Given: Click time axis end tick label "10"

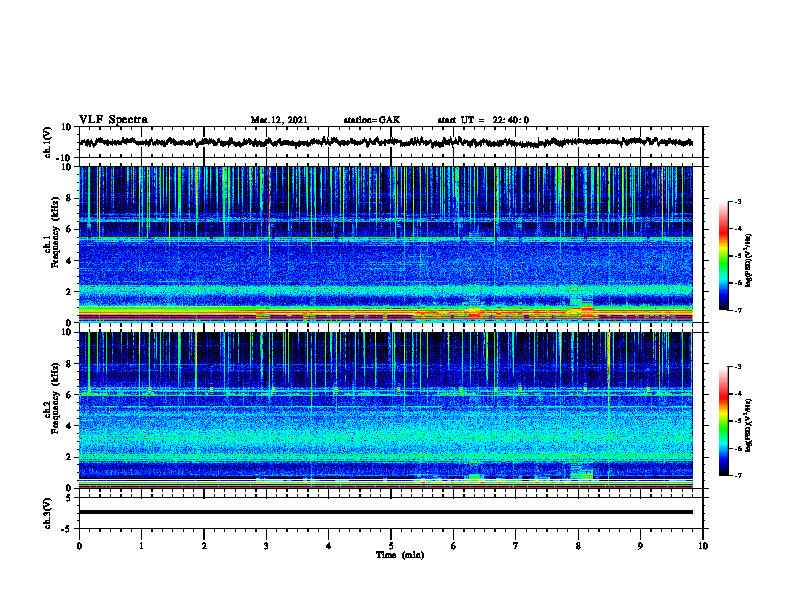Looking at the screenshot, I should [x=703, y=546].
